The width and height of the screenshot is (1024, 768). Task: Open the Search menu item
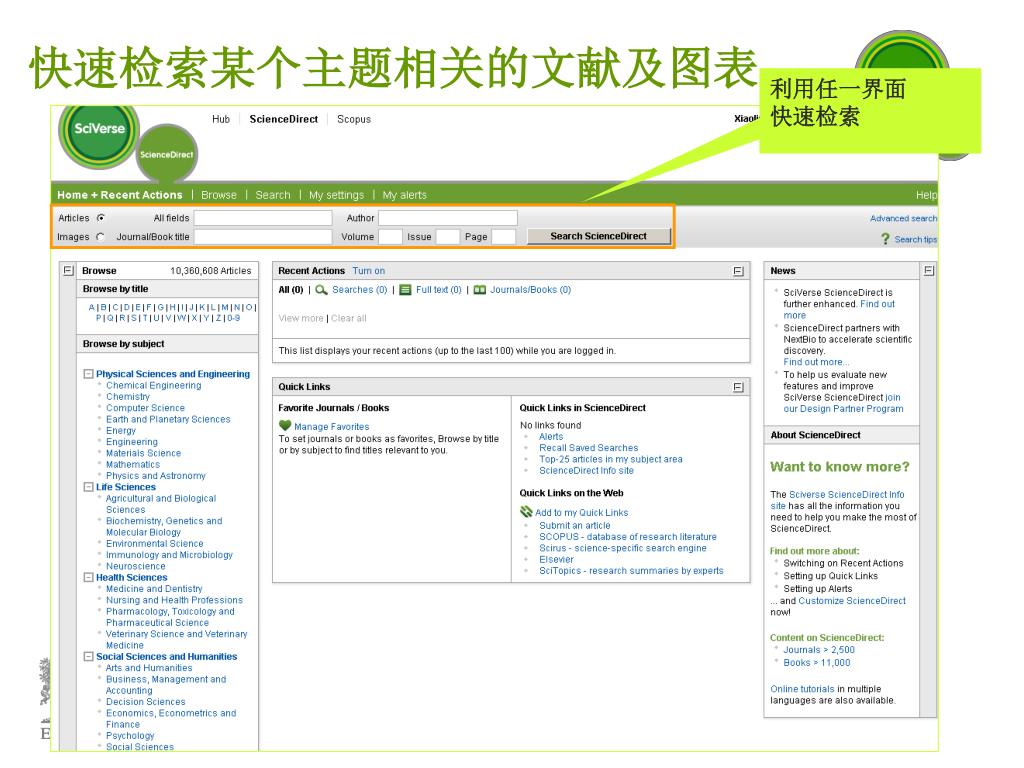click(273, 195)
